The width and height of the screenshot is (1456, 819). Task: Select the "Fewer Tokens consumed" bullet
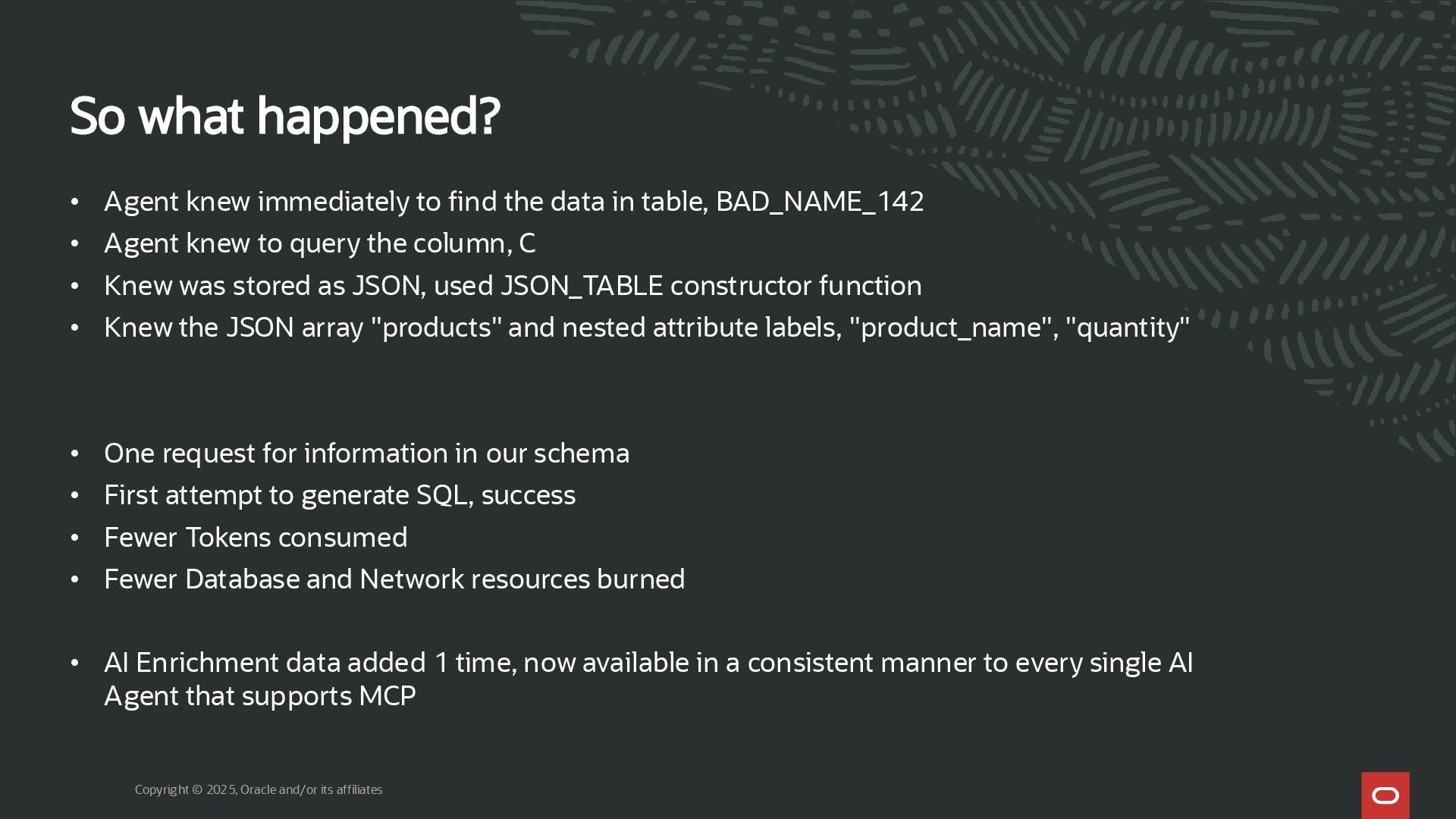(x=256, y=538)
